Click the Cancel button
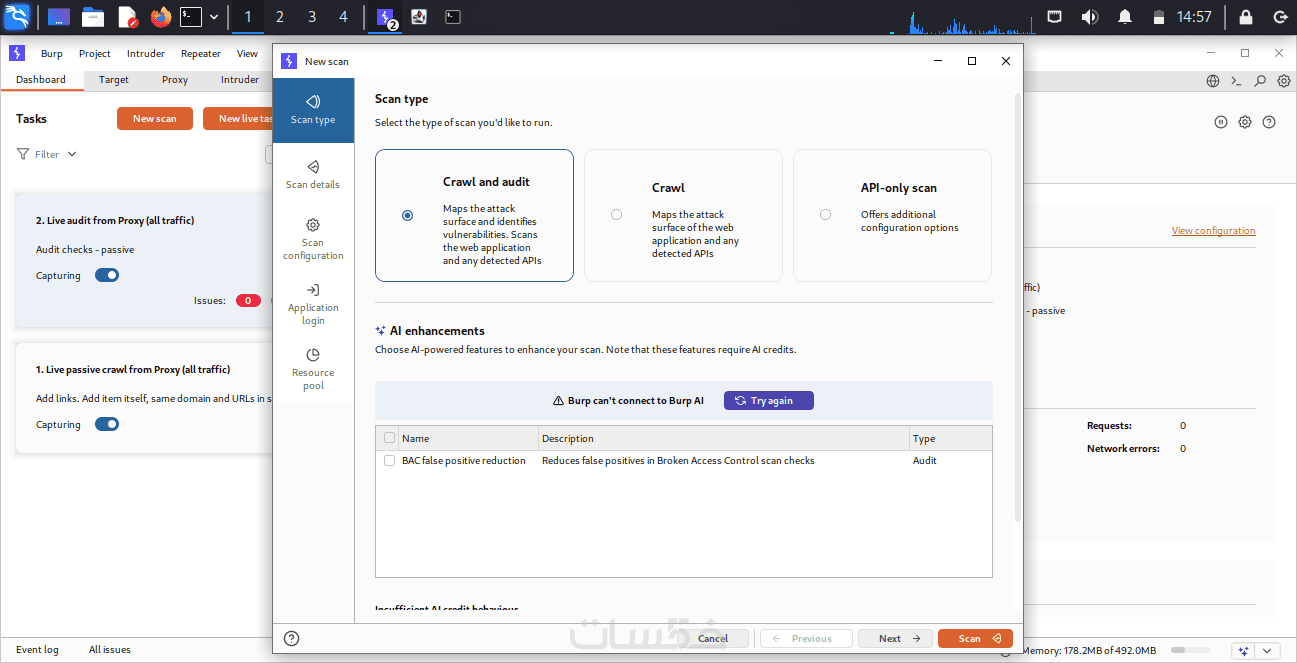 coord(713,639)
